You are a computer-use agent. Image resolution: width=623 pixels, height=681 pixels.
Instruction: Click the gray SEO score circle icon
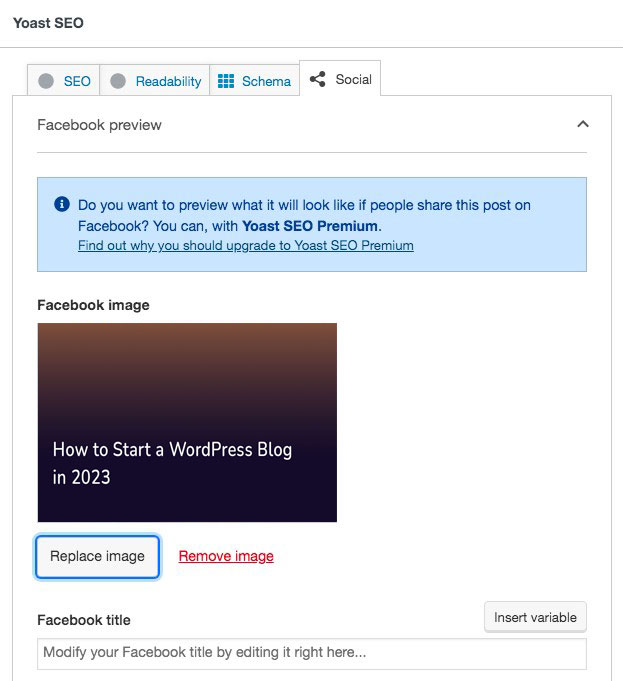click(46, 81)
